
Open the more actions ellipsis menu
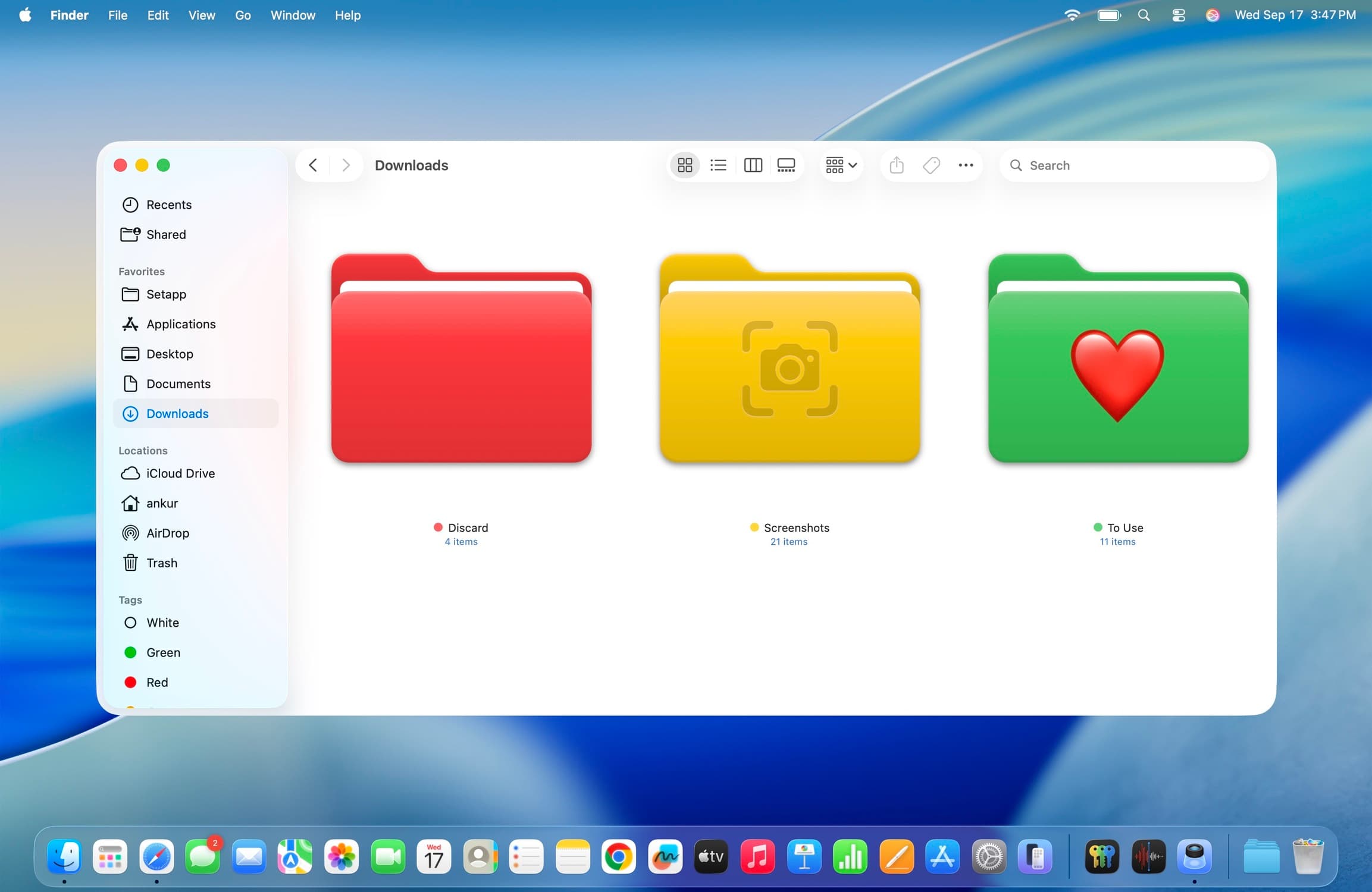[965, 165]
